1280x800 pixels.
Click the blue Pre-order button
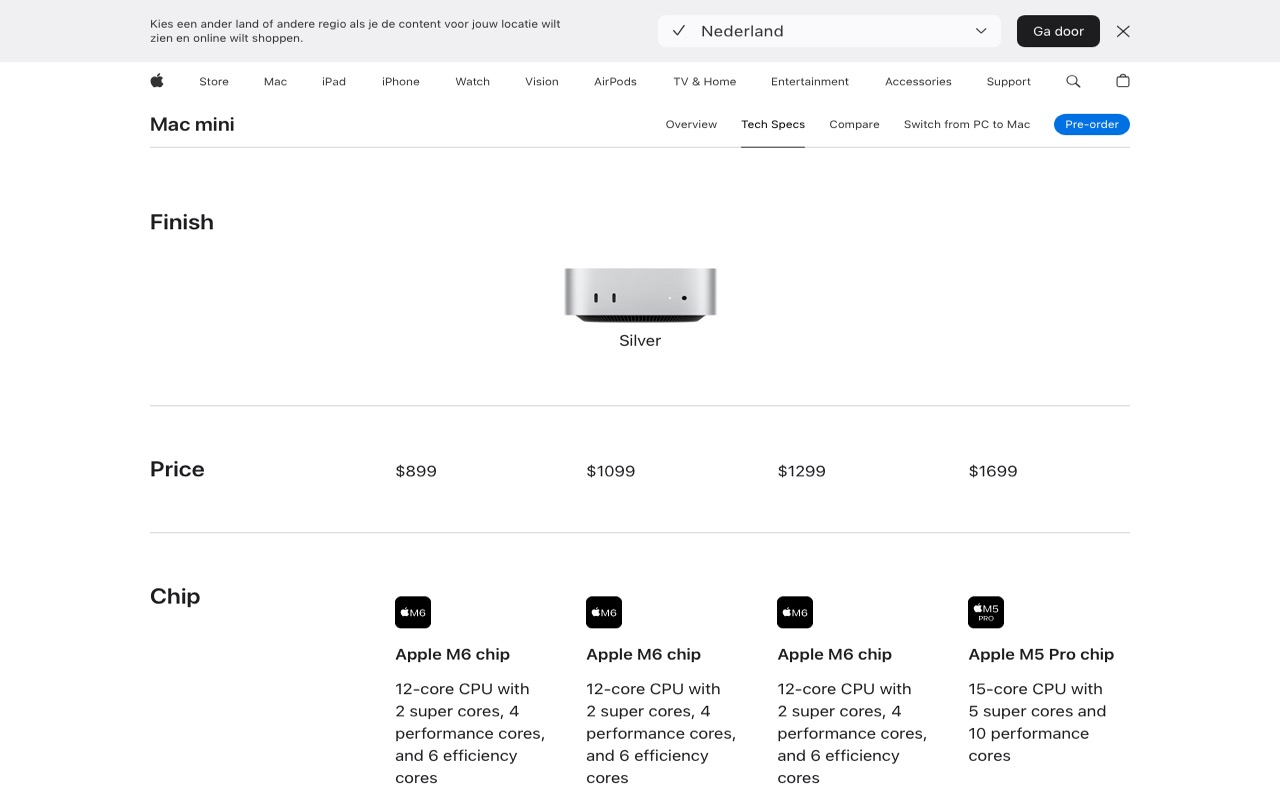click(1092, 124)
